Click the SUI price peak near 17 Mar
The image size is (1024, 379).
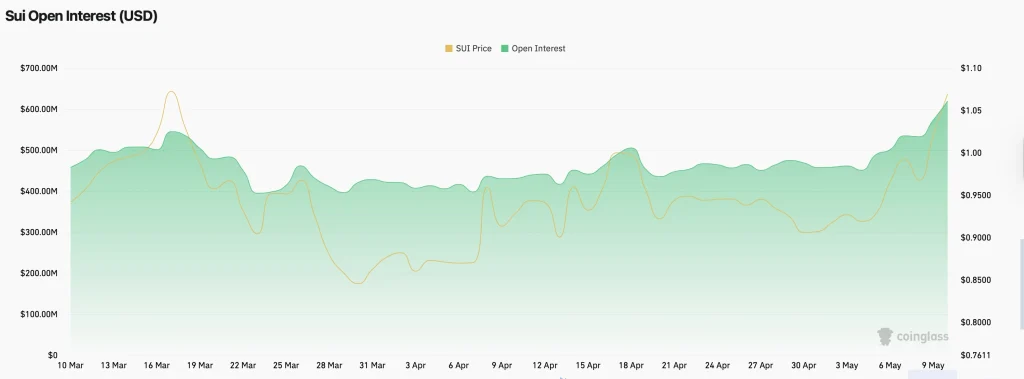click(171, 92)
